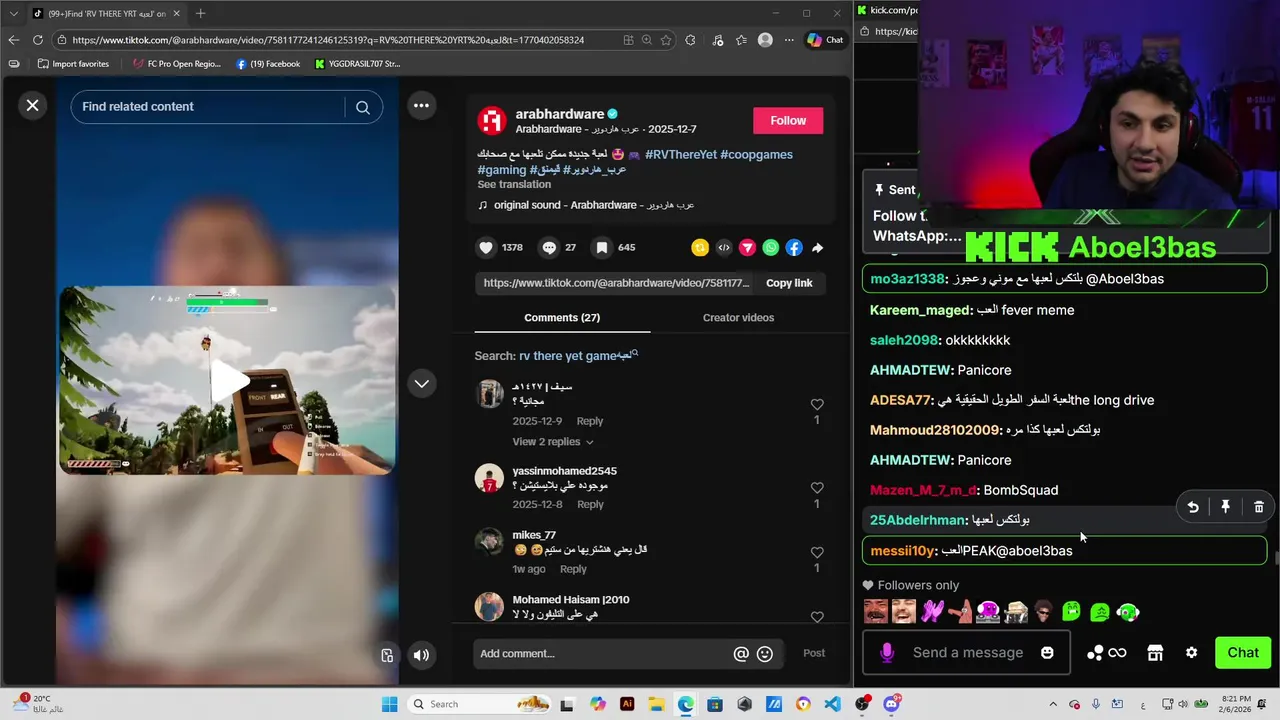Screen dimensions: 1280x720
Task: Click green Chat send button
Action: 1243,653
